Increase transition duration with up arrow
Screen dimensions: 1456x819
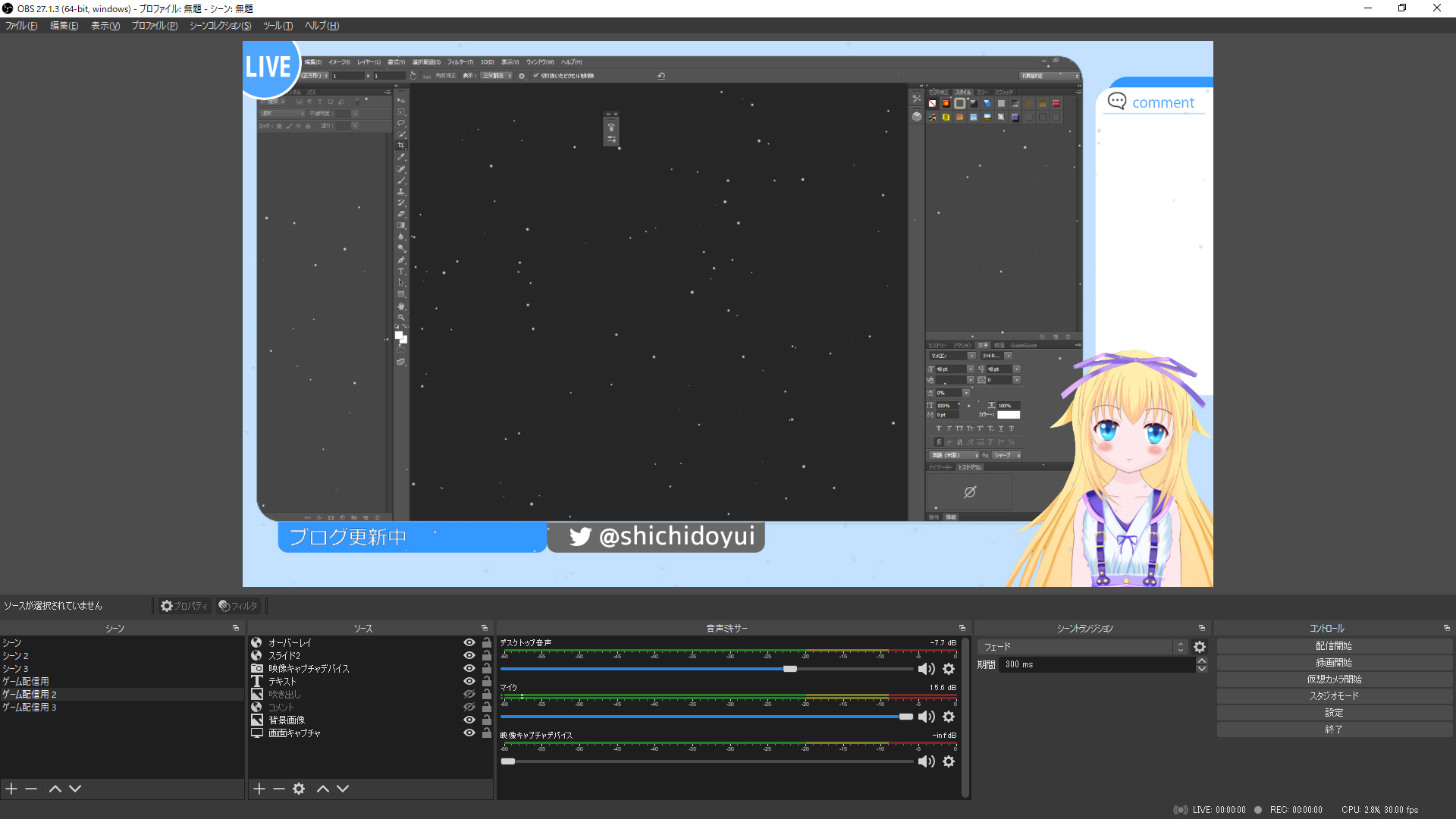1202,661
